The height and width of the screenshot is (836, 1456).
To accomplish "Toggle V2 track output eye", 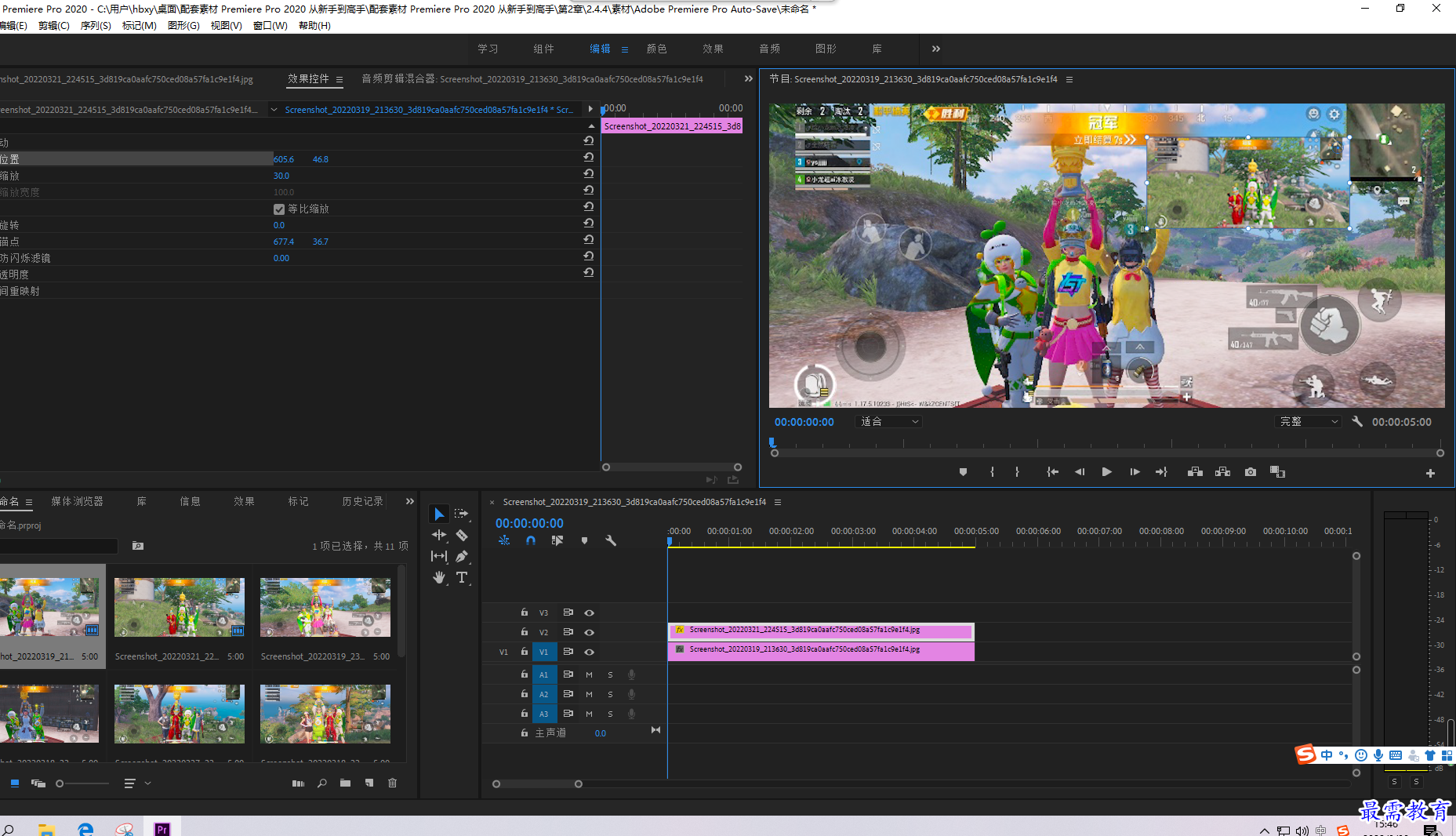I will [589, 632].
